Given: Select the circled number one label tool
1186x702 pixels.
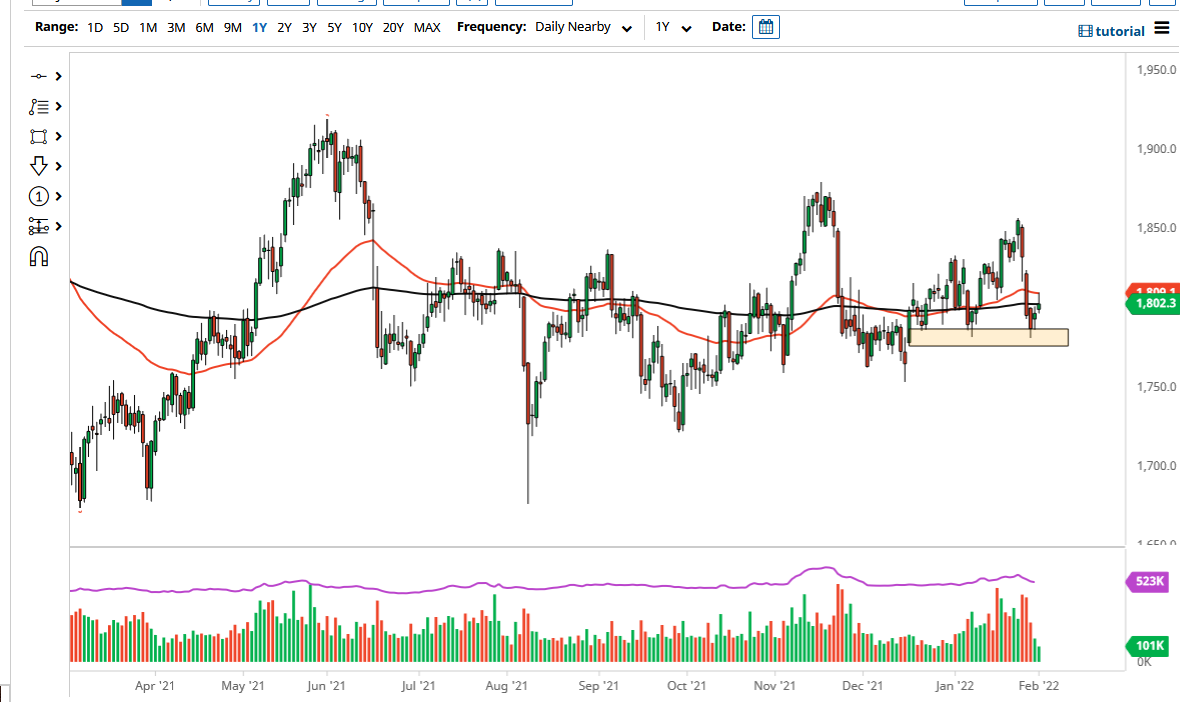Looking at the screenshot, I should (x=39, y=197).
